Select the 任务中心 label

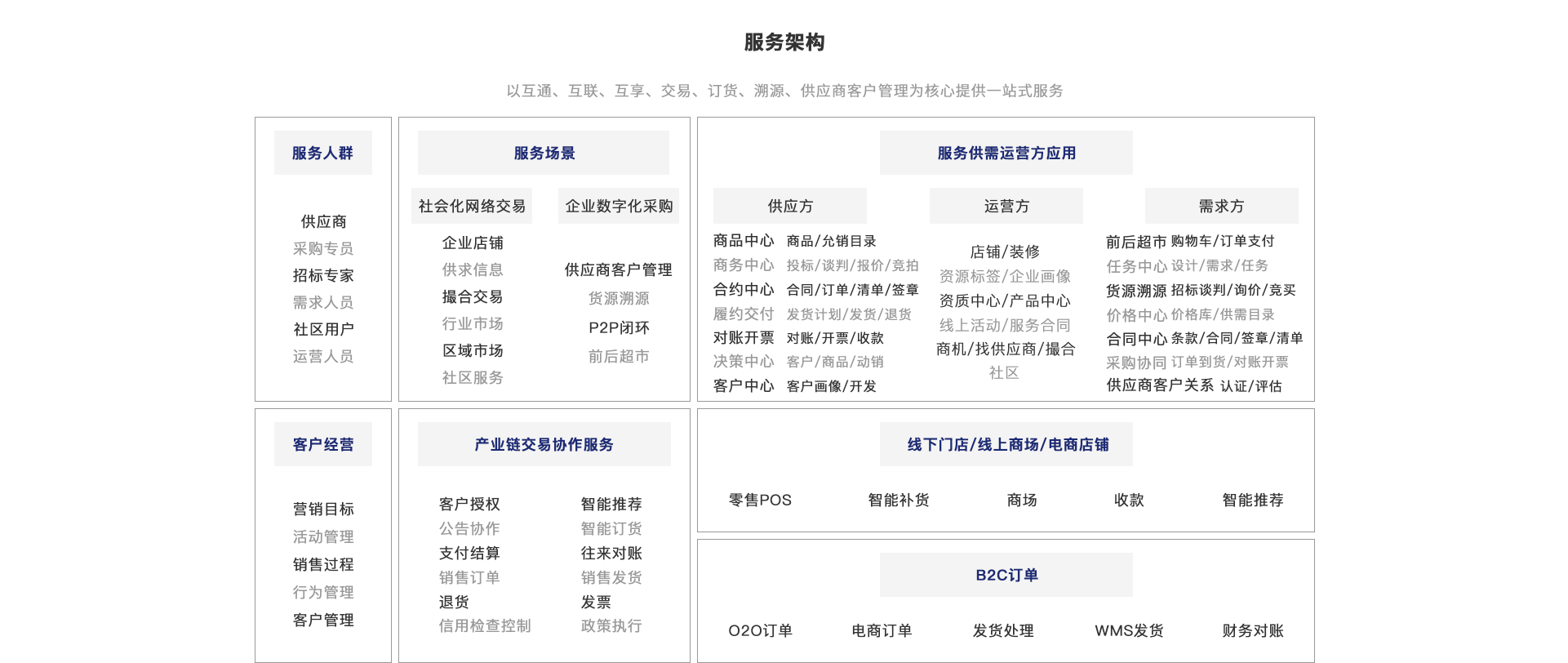[1136, 266]
